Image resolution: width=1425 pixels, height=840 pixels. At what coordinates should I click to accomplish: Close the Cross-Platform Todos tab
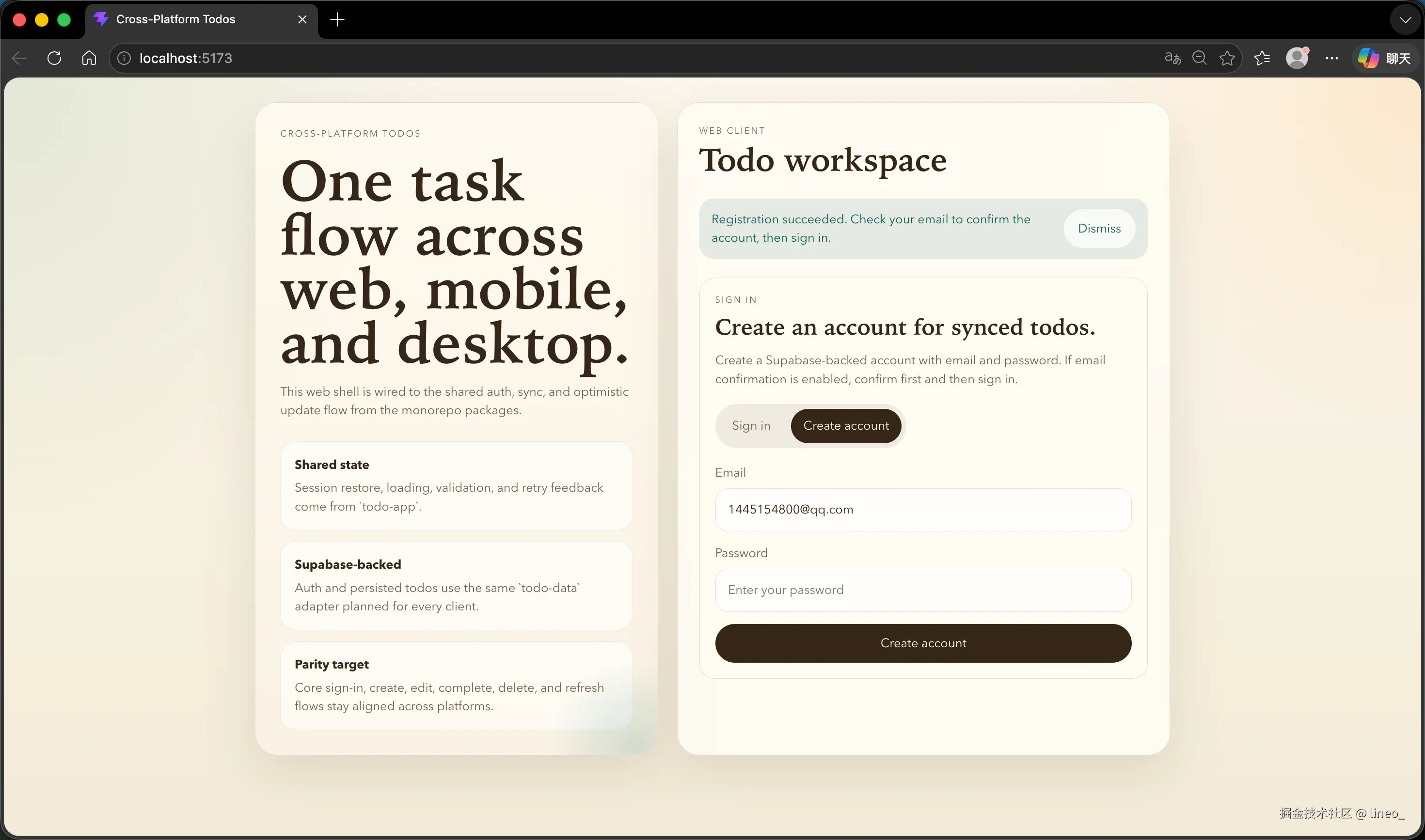tap(302, 20)
